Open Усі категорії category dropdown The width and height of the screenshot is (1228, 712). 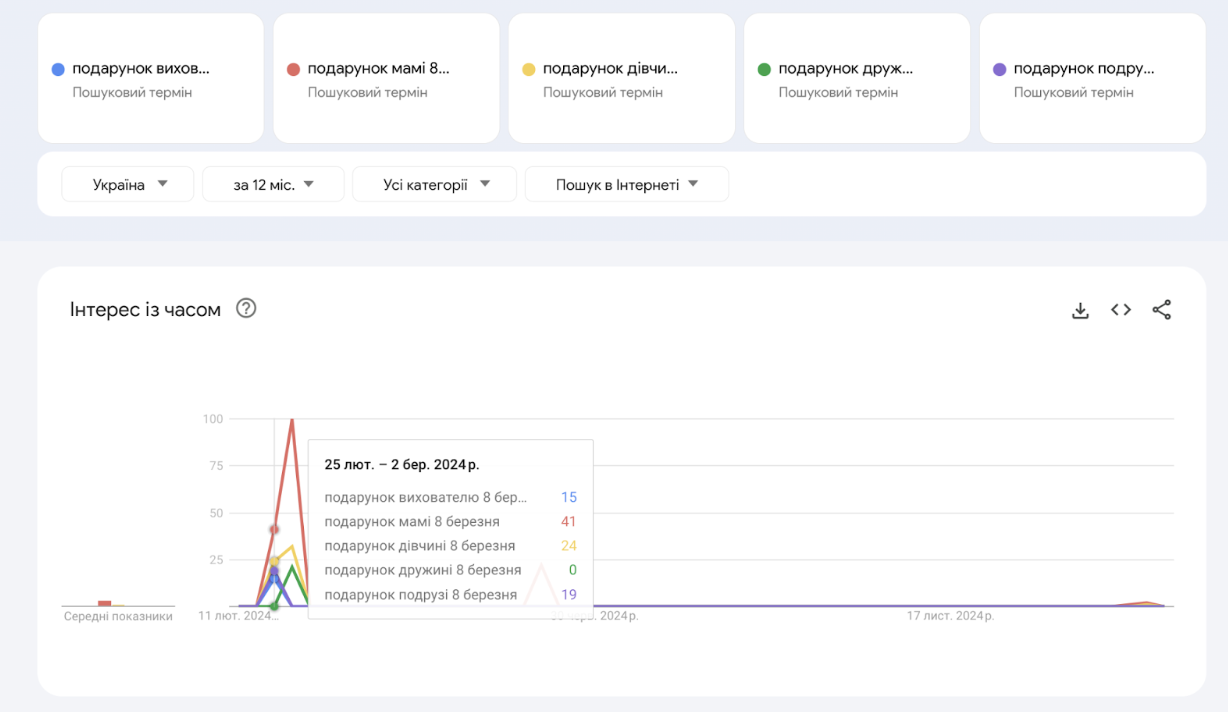pos(435,184)
